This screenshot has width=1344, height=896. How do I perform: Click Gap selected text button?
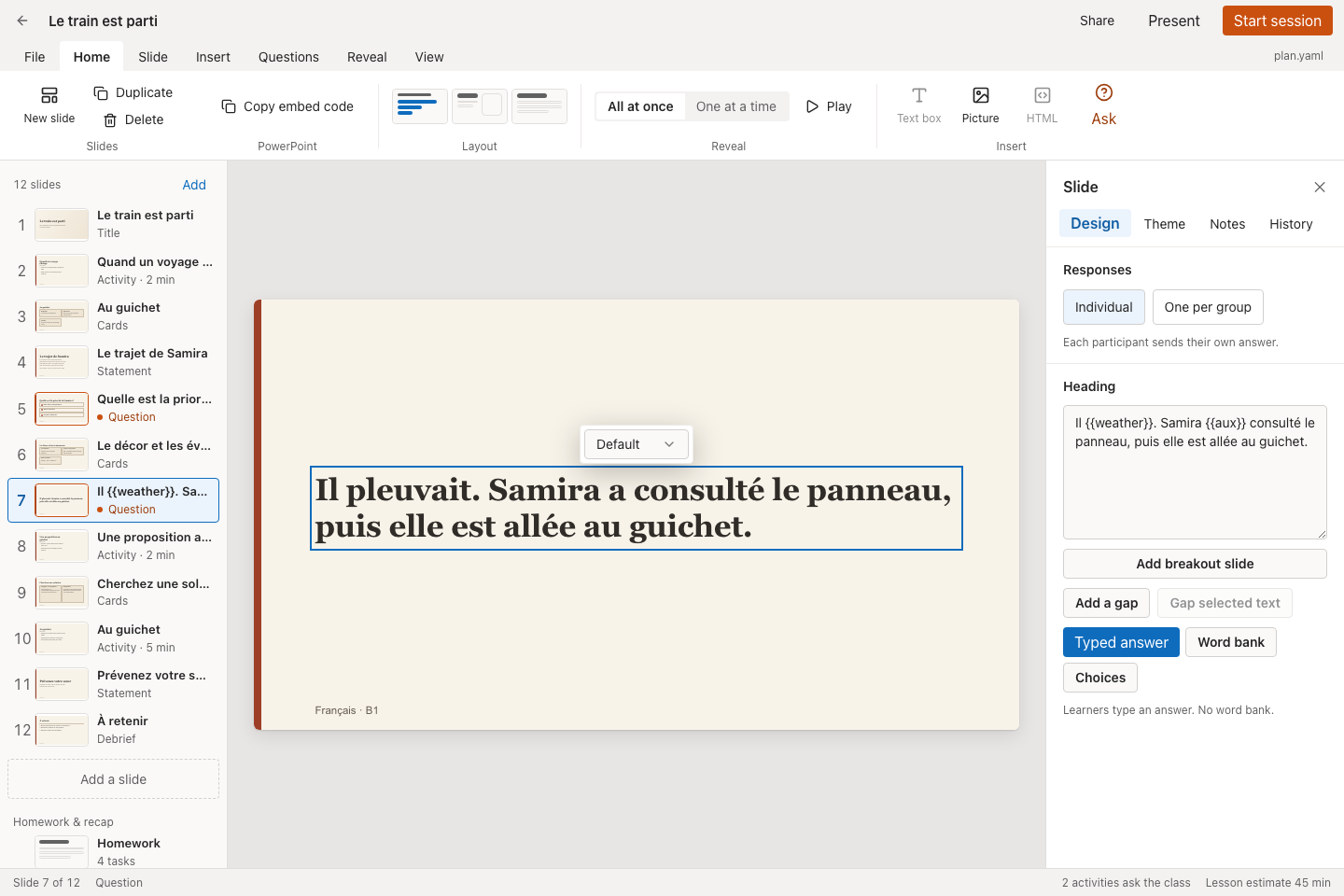pyautogui.click(x=1225, y=603)
